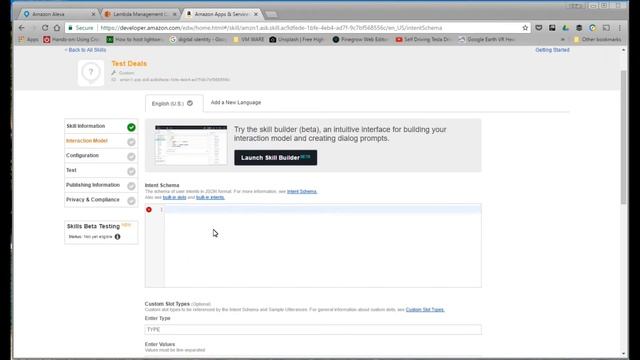The width and height of the screenshot is (640, 360).
Task: Click the scrollbar down arrow
Action: [623, 353]
